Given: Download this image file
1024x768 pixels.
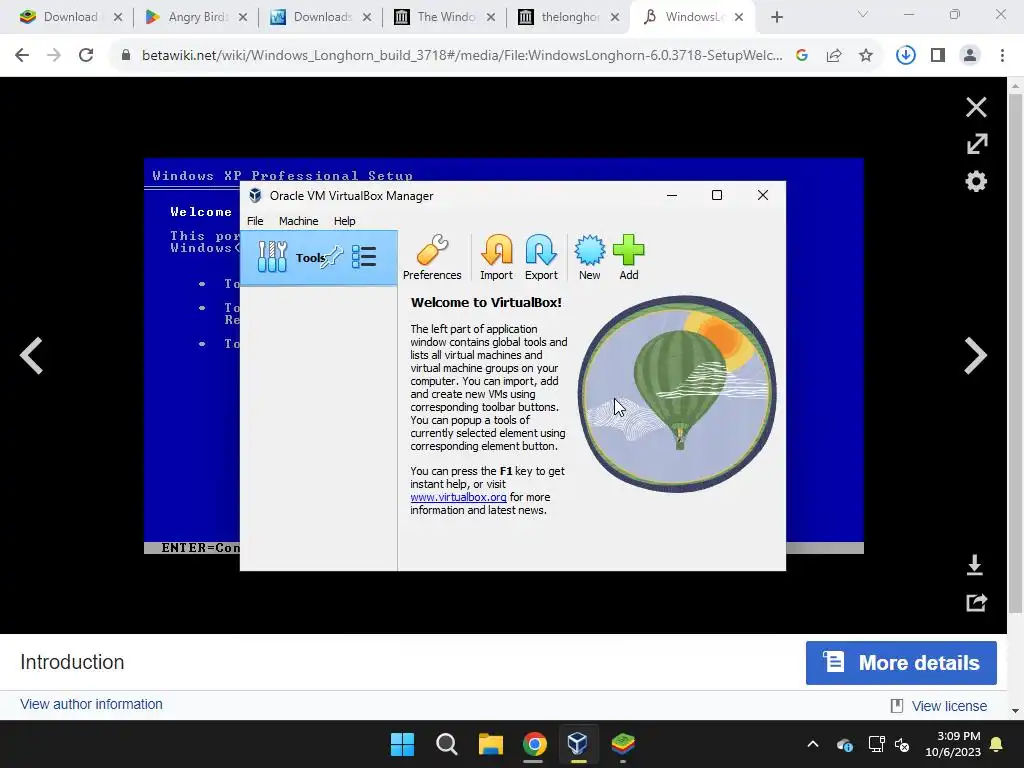Looking at the screenshot, I should pos(974,565).
